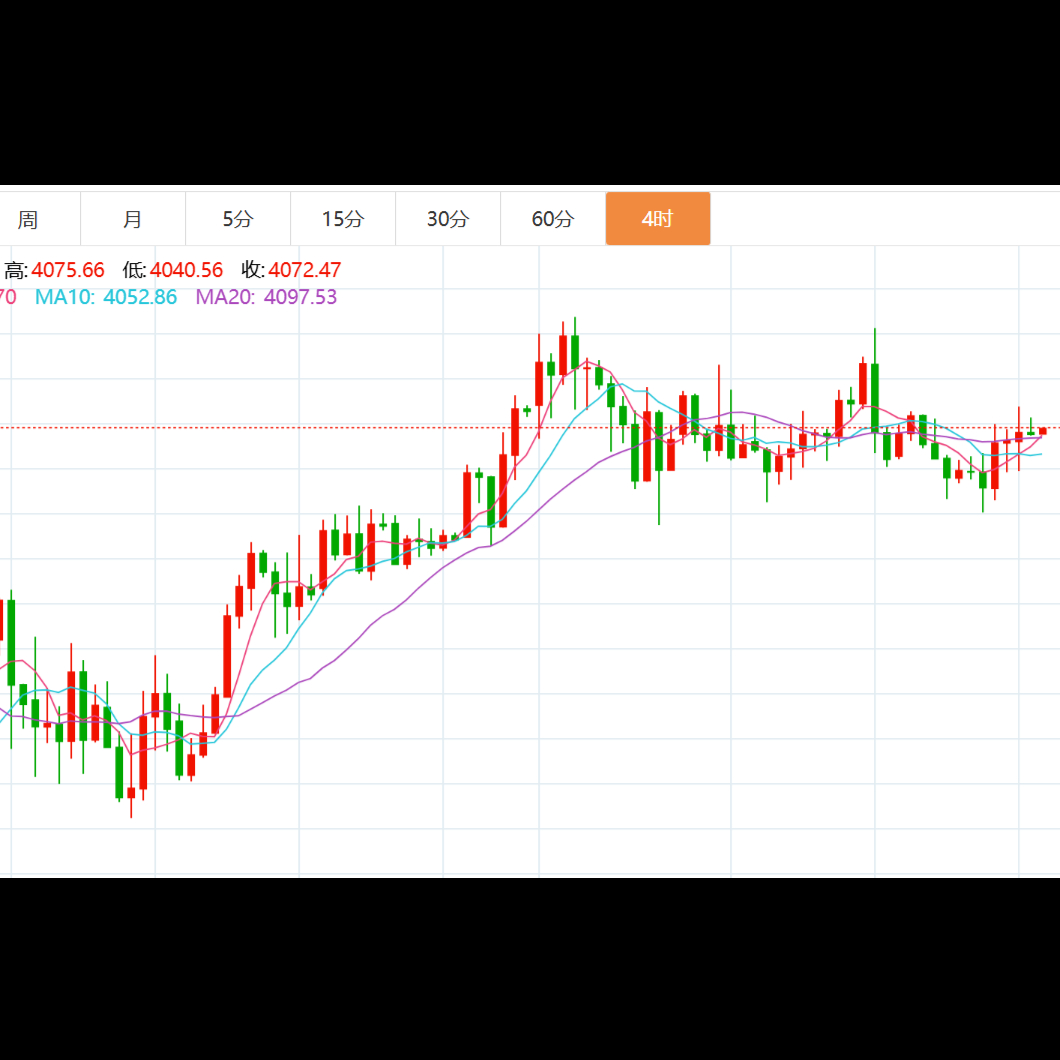Choose the 30分 timeframe tab
The image size is (1060, 1060).
448,219
